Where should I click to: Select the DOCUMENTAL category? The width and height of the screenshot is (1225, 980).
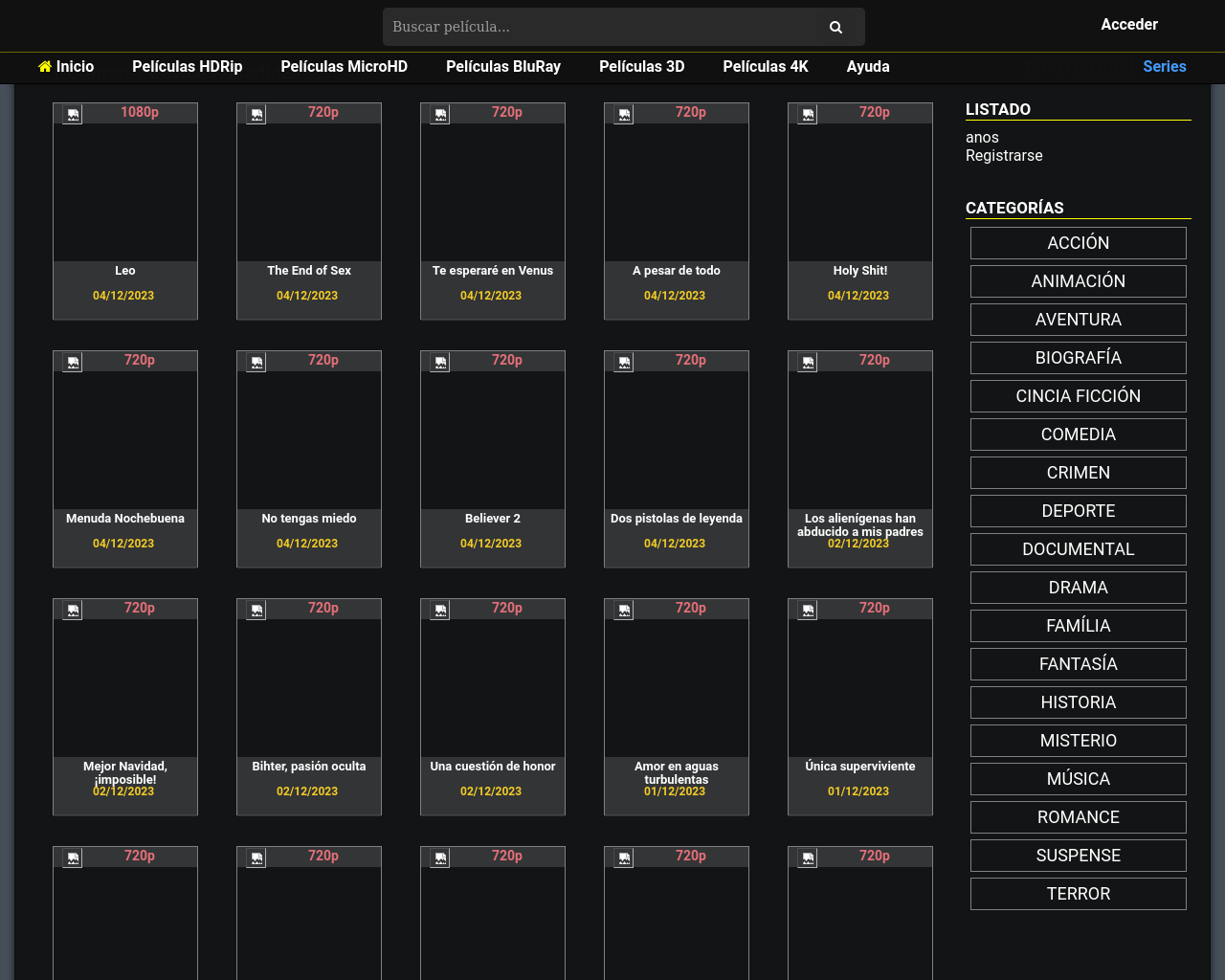(x=1079, y=549)
